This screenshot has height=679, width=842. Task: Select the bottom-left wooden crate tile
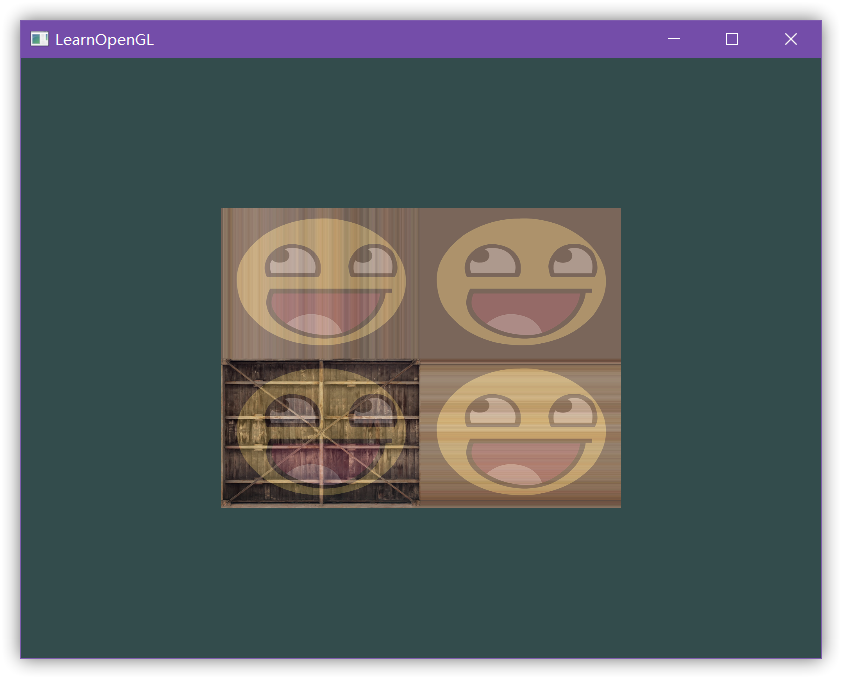pos(321,433)
